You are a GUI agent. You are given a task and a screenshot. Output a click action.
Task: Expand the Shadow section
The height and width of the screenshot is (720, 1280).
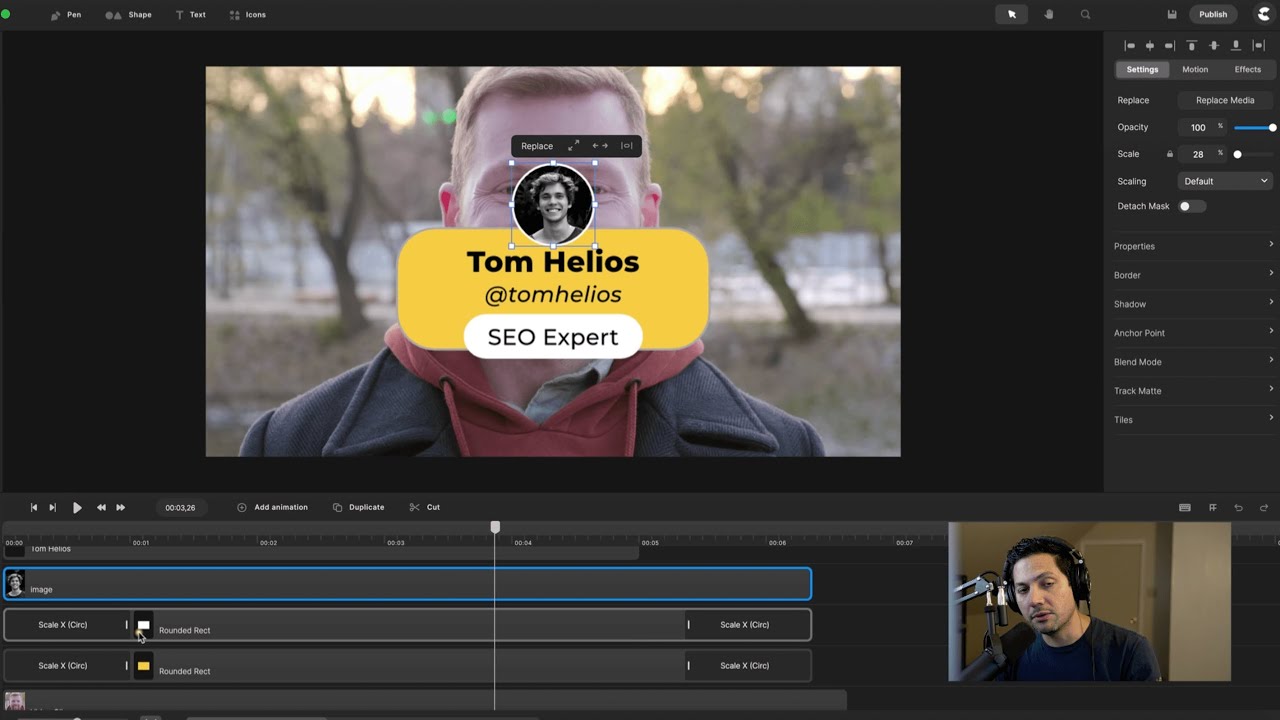[x=1192, y=304]
